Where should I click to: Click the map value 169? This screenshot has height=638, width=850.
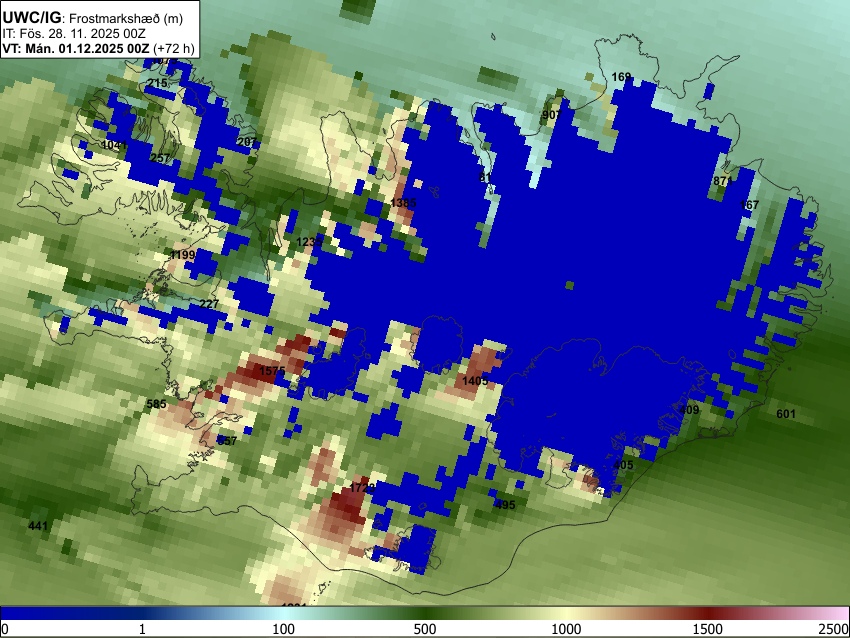tap(621, 77)
